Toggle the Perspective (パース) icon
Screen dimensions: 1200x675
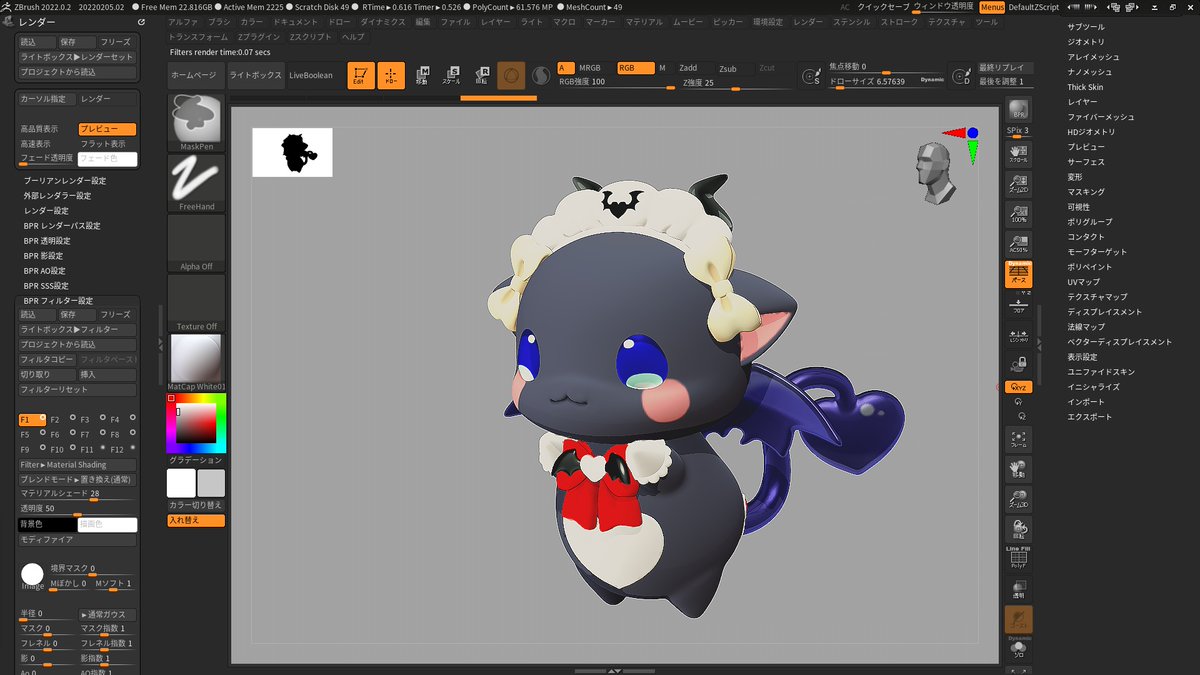coord(1018,275)
